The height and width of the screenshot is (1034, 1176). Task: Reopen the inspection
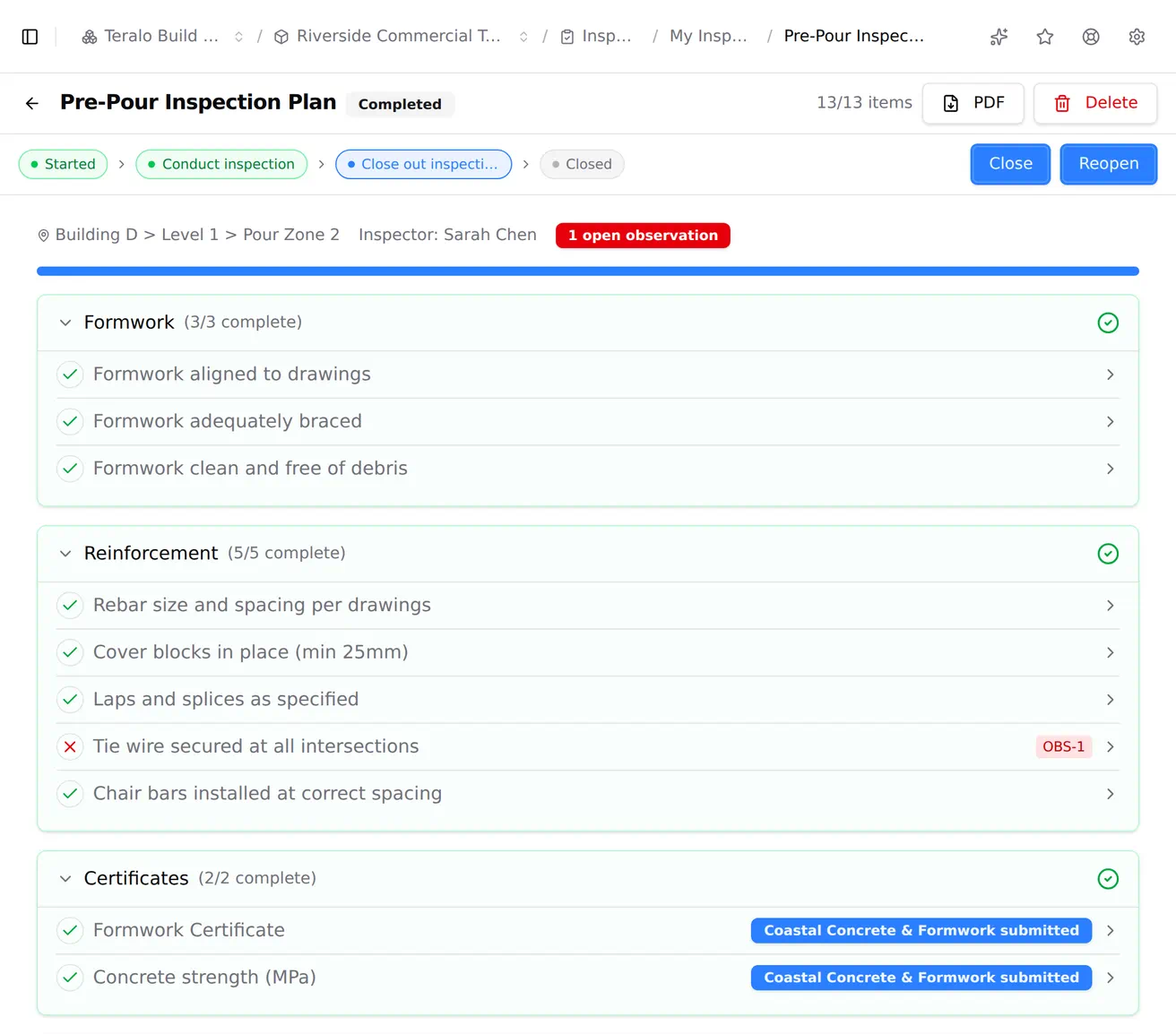(1109, 164)
